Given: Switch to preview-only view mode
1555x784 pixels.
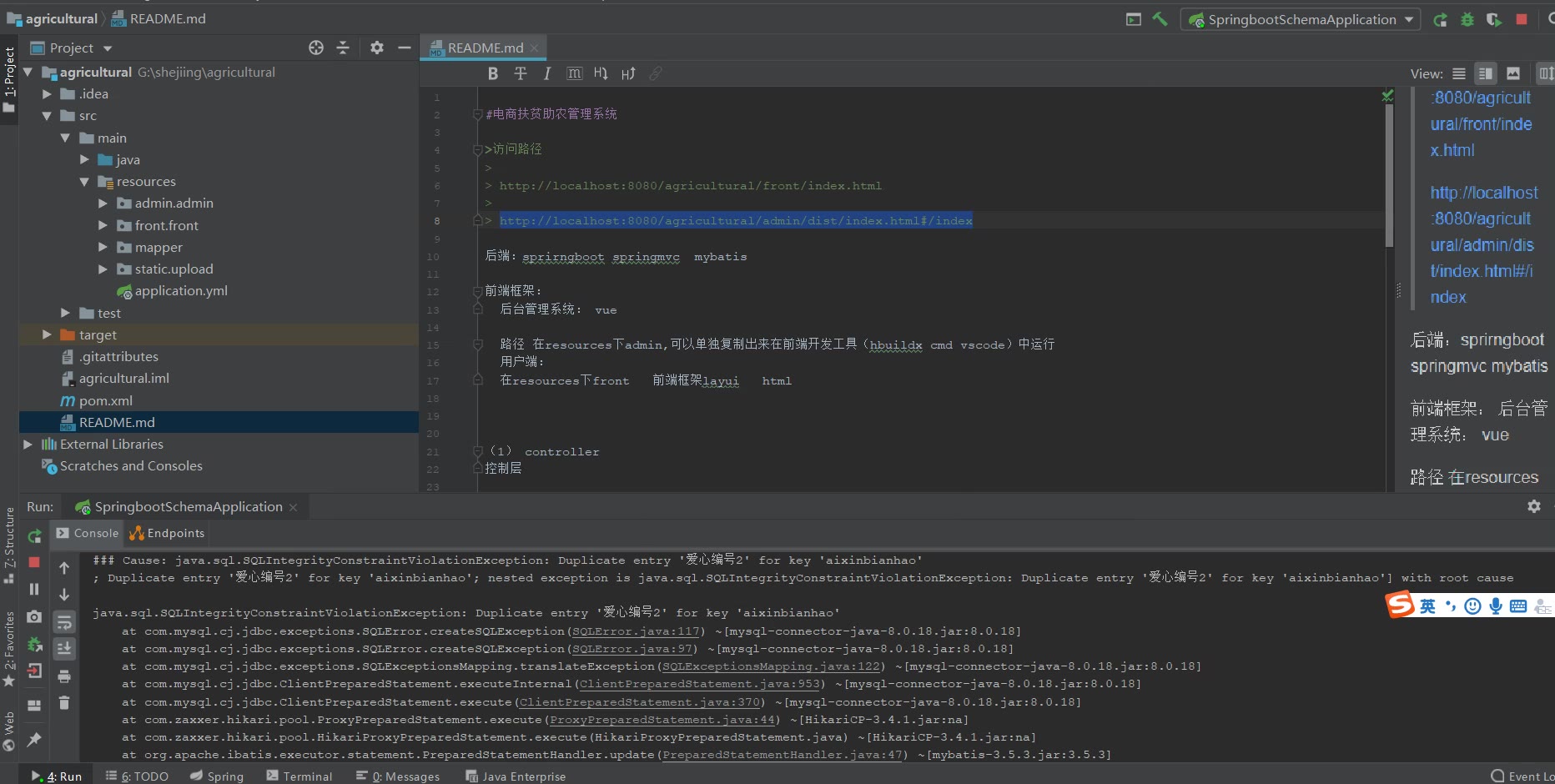Looking at the screenshot, I should [x=1513, y=73].
